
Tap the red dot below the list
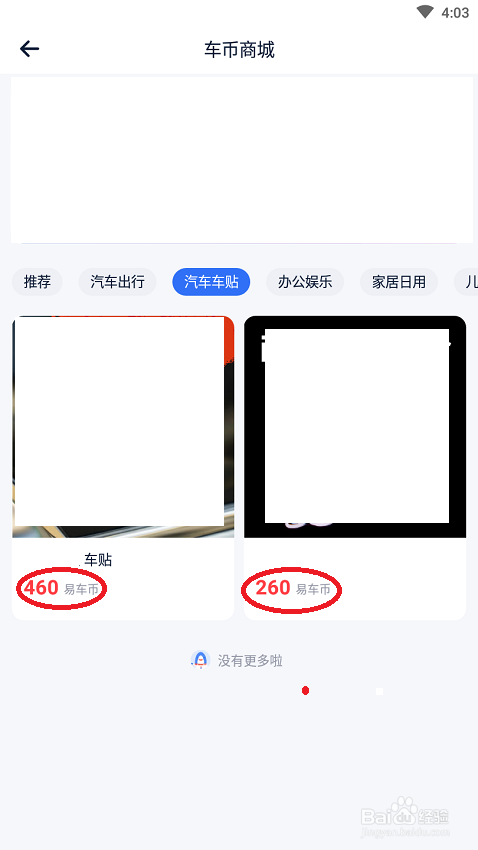pyautogui.click(x=306, y=691)
